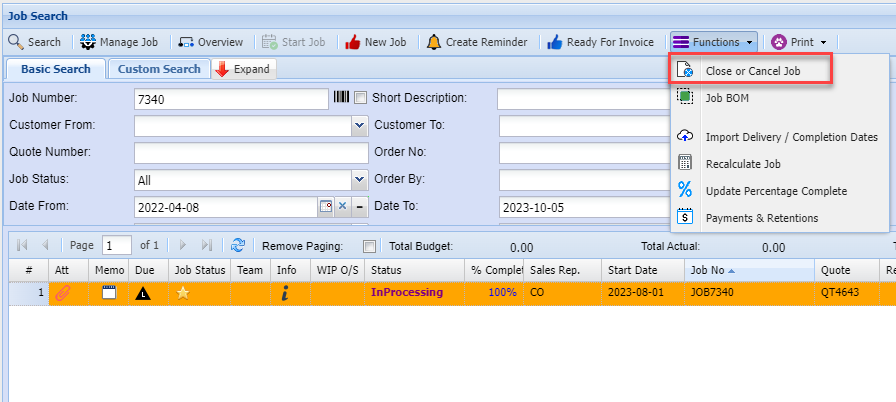This screenshot has width=896, height=402.
Task: Open the Print dropdown menu
Action: 799,42
